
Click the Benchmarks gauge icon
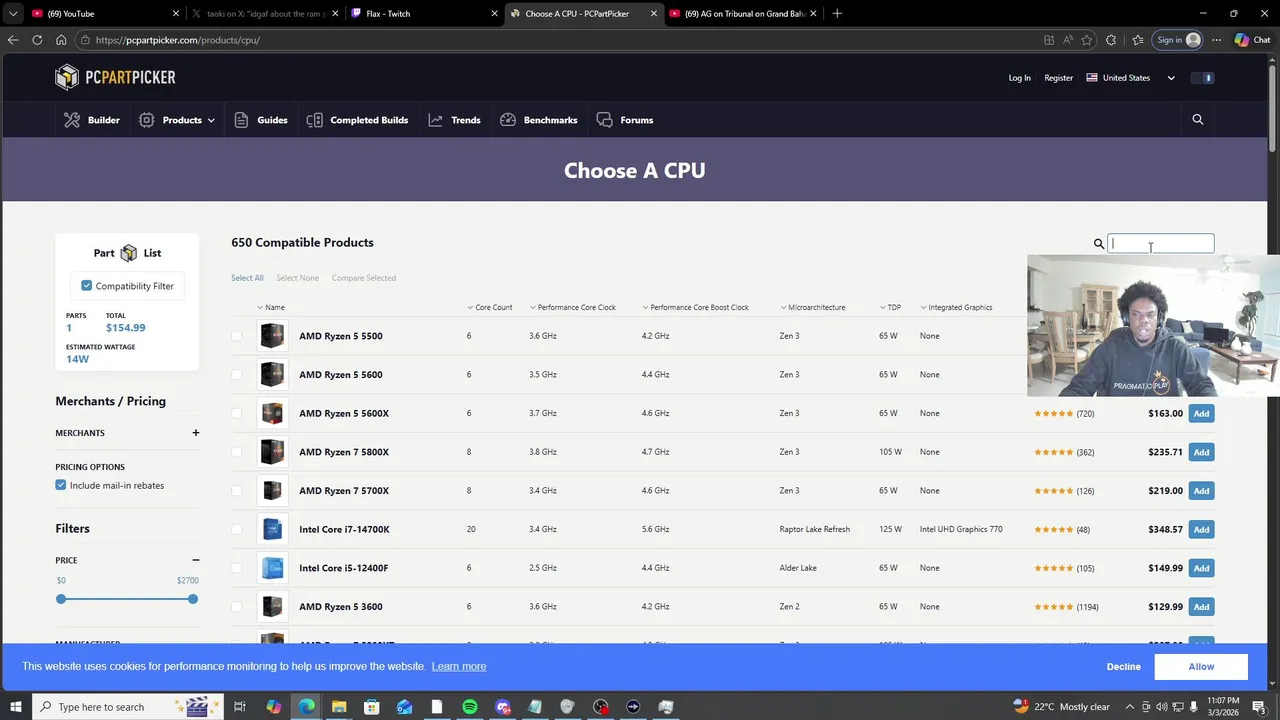pos(508,120)
